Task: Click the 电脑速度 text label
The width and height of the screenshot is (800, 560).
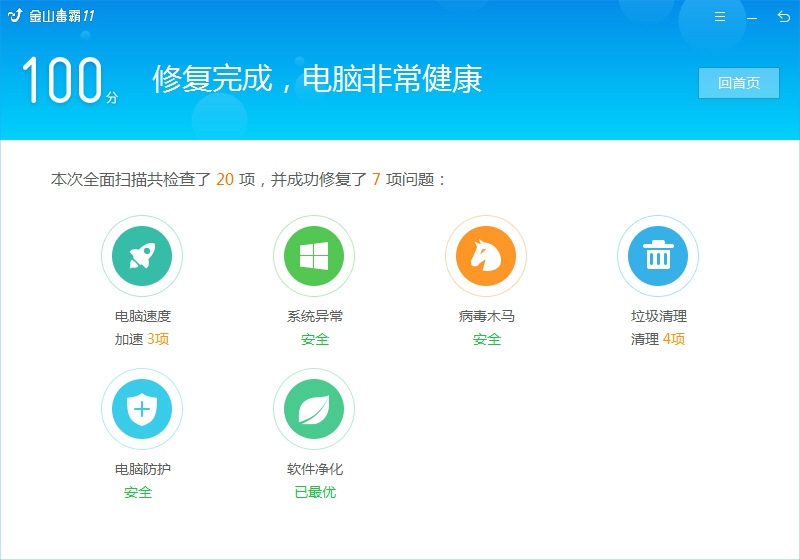Action: click(142, 316)
